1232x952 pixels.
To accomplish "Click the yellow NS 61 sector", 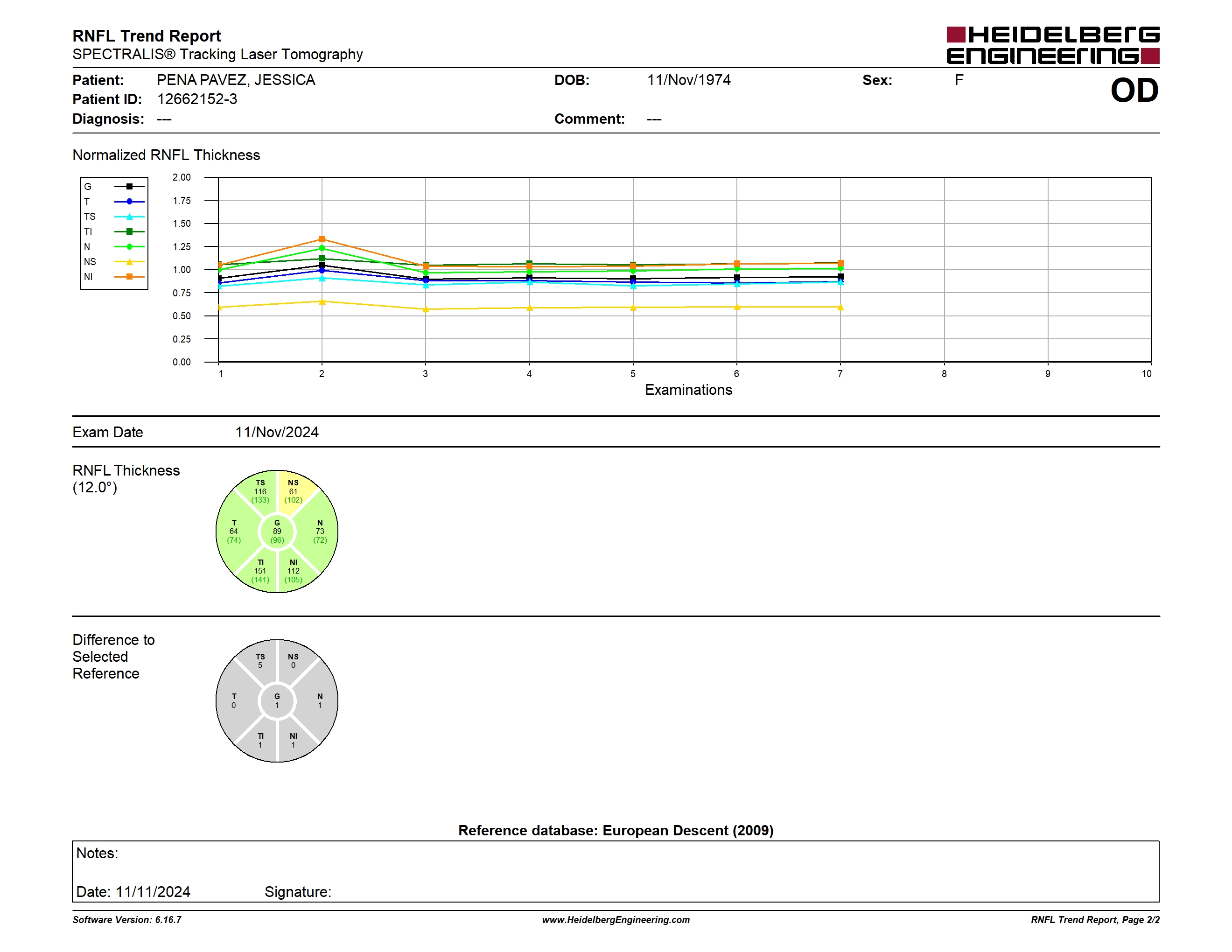I will pos(294,491).
